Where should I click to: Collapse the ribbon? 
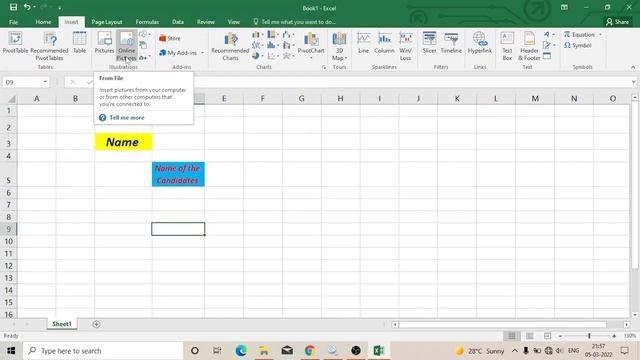(633, 67)
